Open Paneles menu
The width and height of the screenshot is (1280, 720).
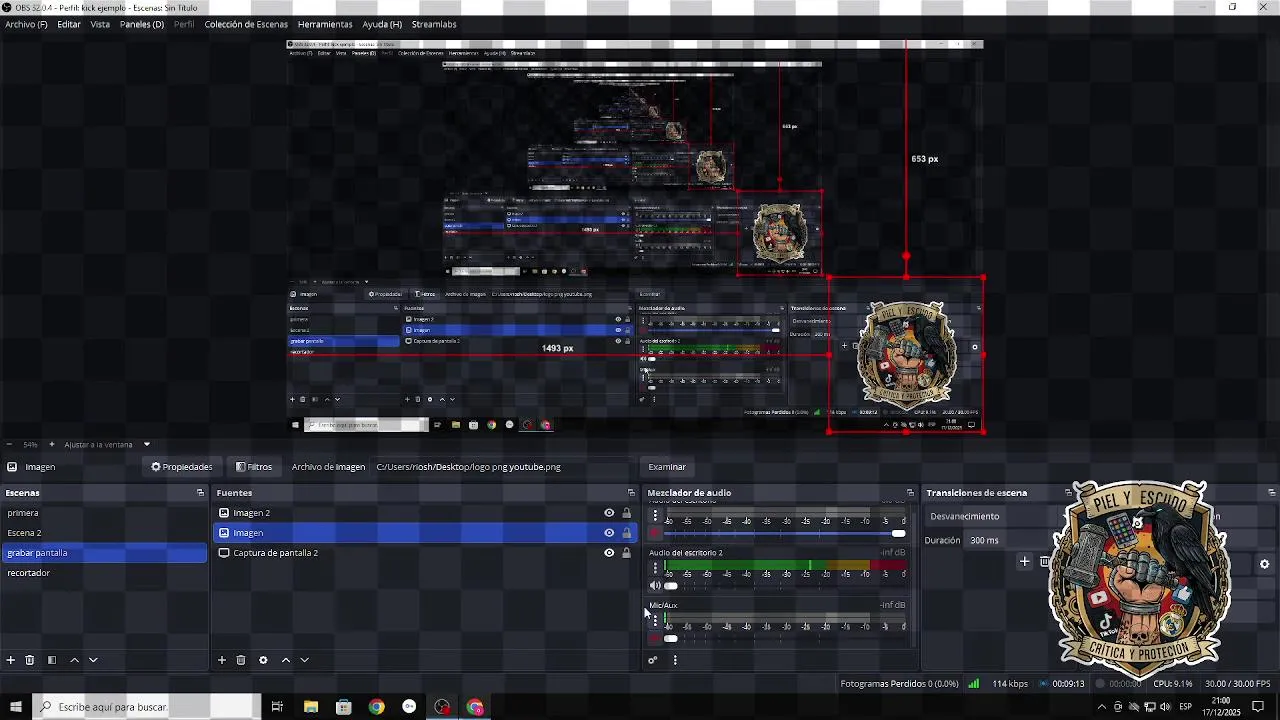pyautogui.click(x=142, y=24)
